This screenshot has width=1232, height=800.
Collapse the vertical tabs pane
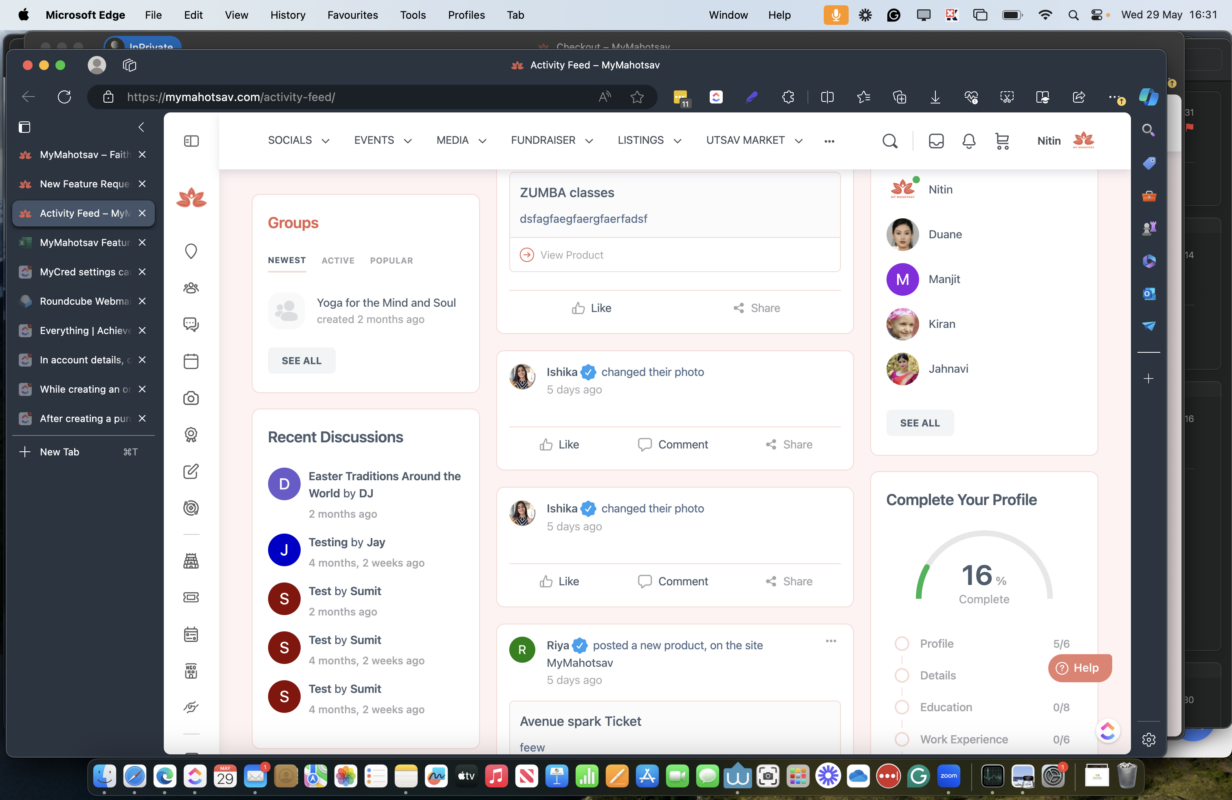pos(141,127)
